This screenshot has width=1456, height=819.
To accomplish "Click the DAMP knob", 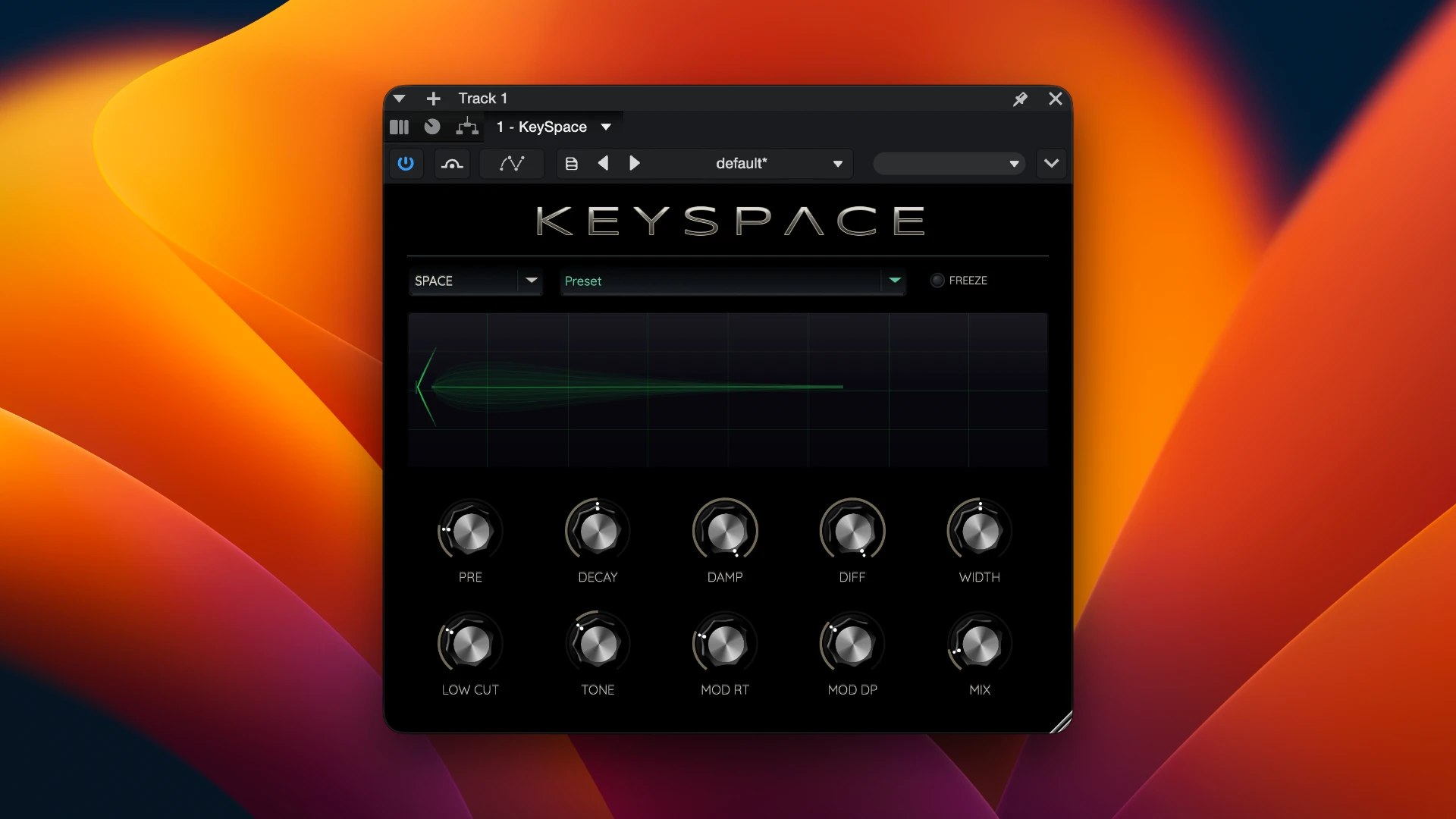I will 725,531.
